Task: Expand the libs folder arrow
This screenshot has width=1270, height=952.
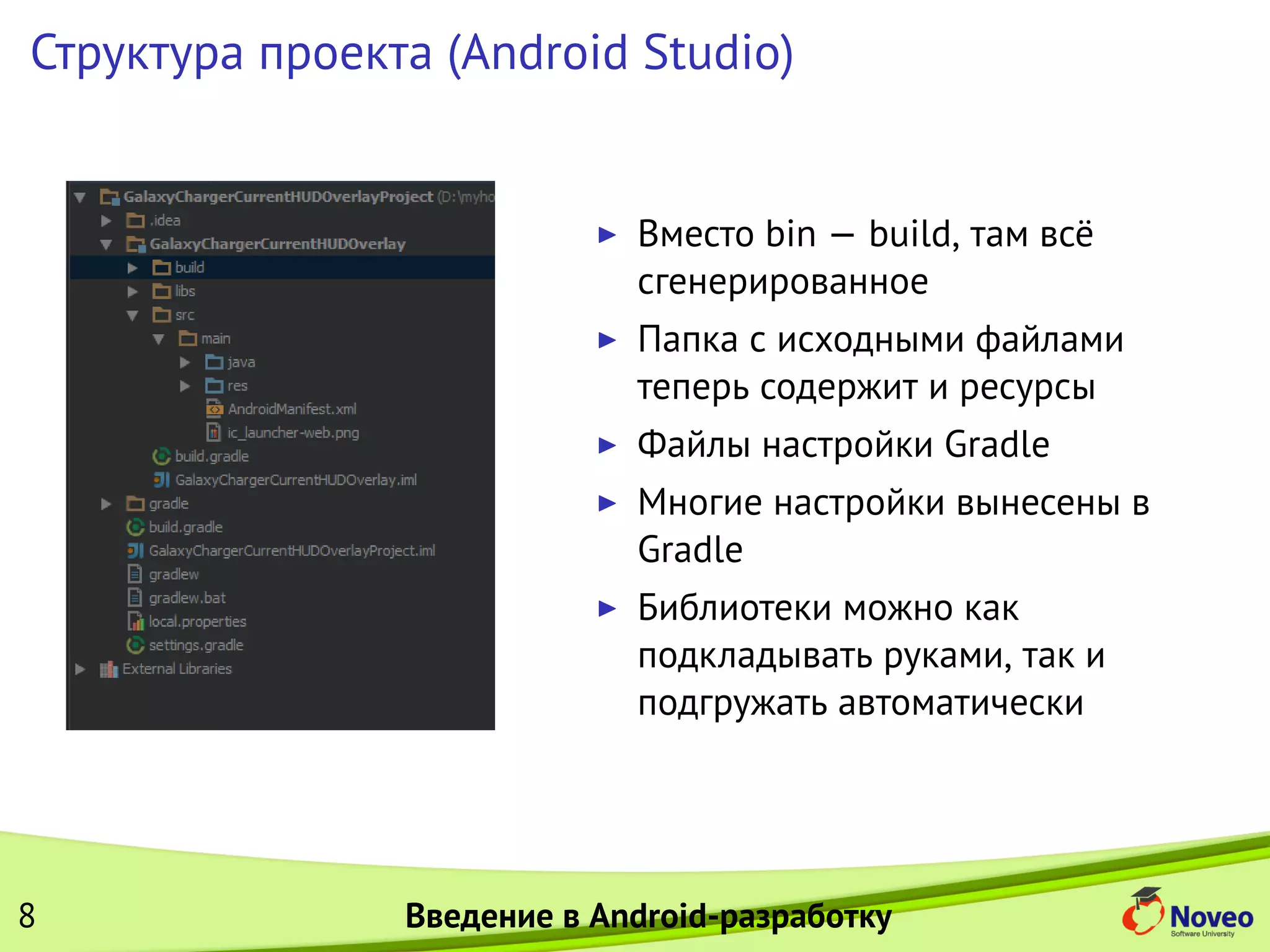Action: click(132, 291)
